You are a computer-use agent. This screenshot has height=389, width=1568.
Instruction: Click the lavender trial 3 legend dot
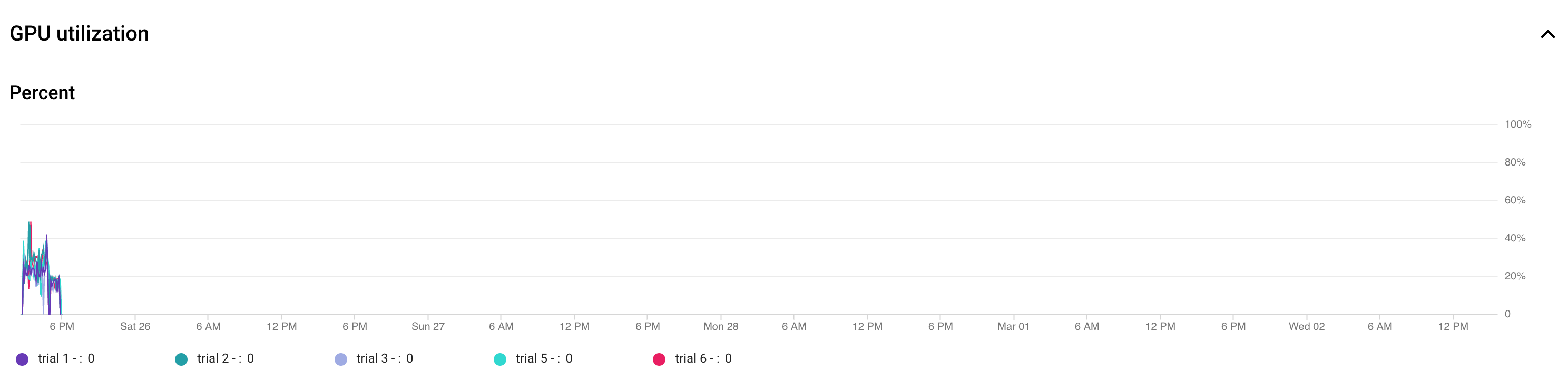tap(341, 359)
